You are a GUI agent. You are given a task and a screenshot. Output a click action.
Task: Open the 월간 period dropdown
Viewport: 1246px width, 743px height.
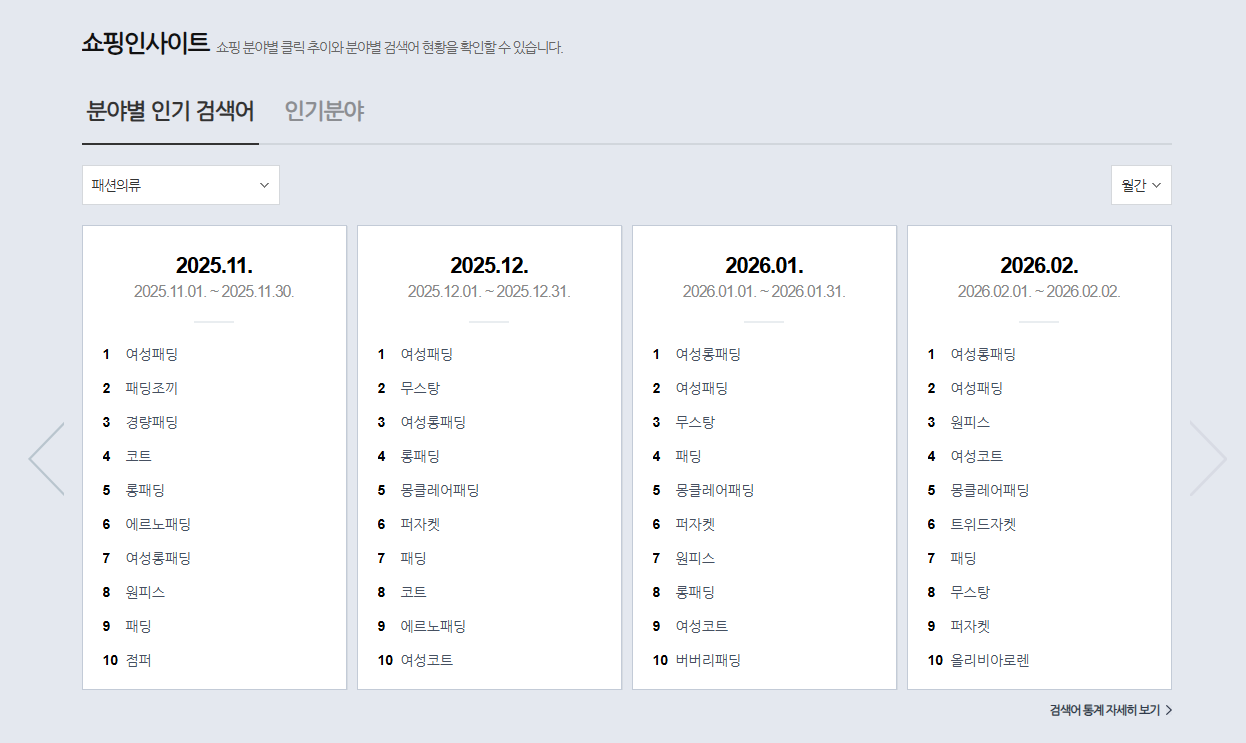[1141, 185]
